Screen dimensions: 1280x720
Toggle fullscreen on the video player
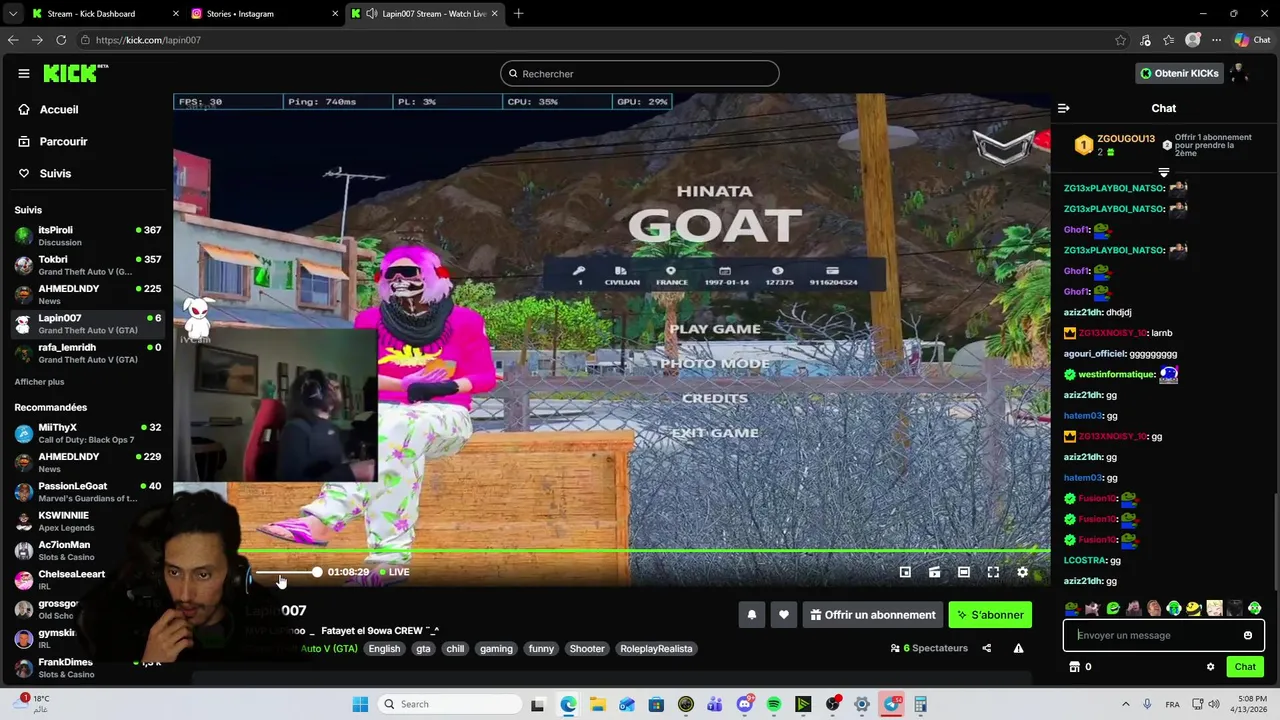click(x=993, y=572)
